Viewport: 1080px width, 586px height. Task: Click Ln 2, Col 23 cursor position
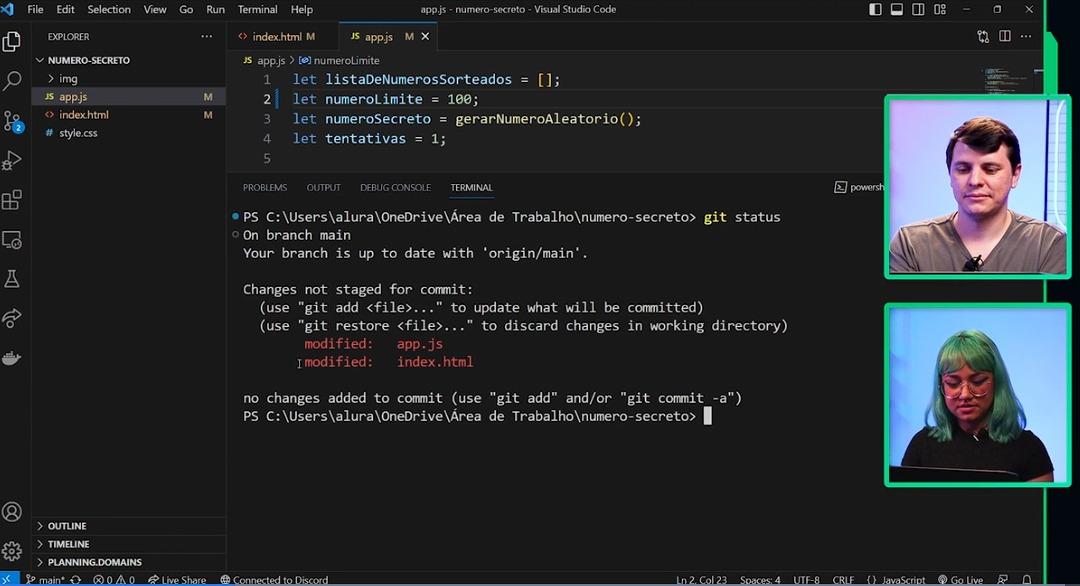[x=701, y=580]
